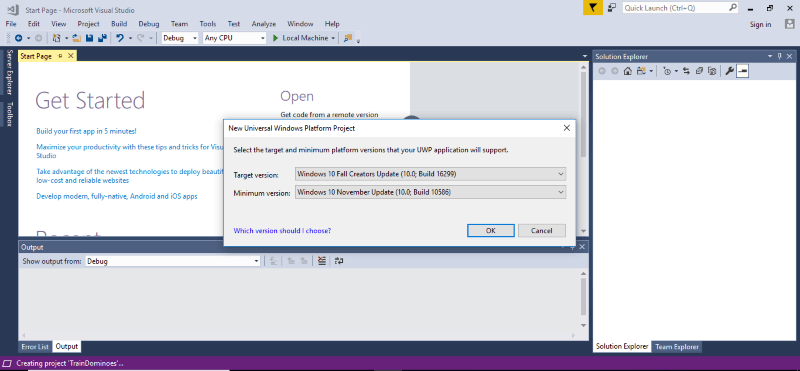The height and width of the screenshot is (371, 800).
Task: Open the Toolbox side tab
Action: pos(9,114)
